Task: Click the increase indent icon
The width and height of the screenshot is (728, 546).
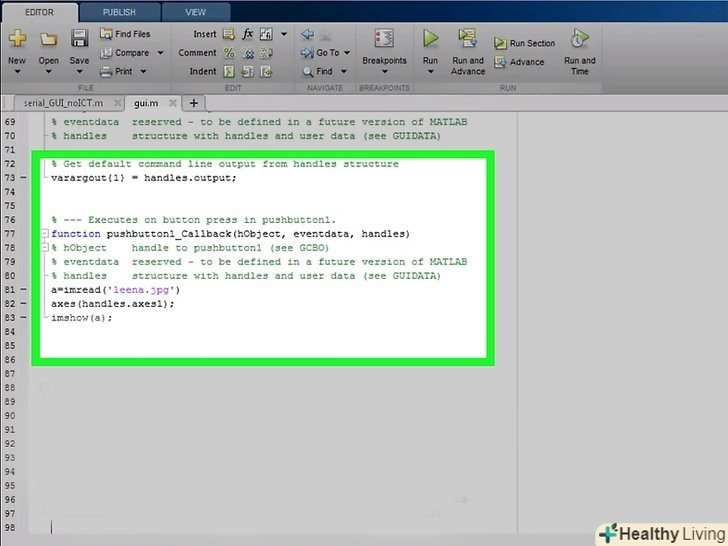Action: [247, 72]
